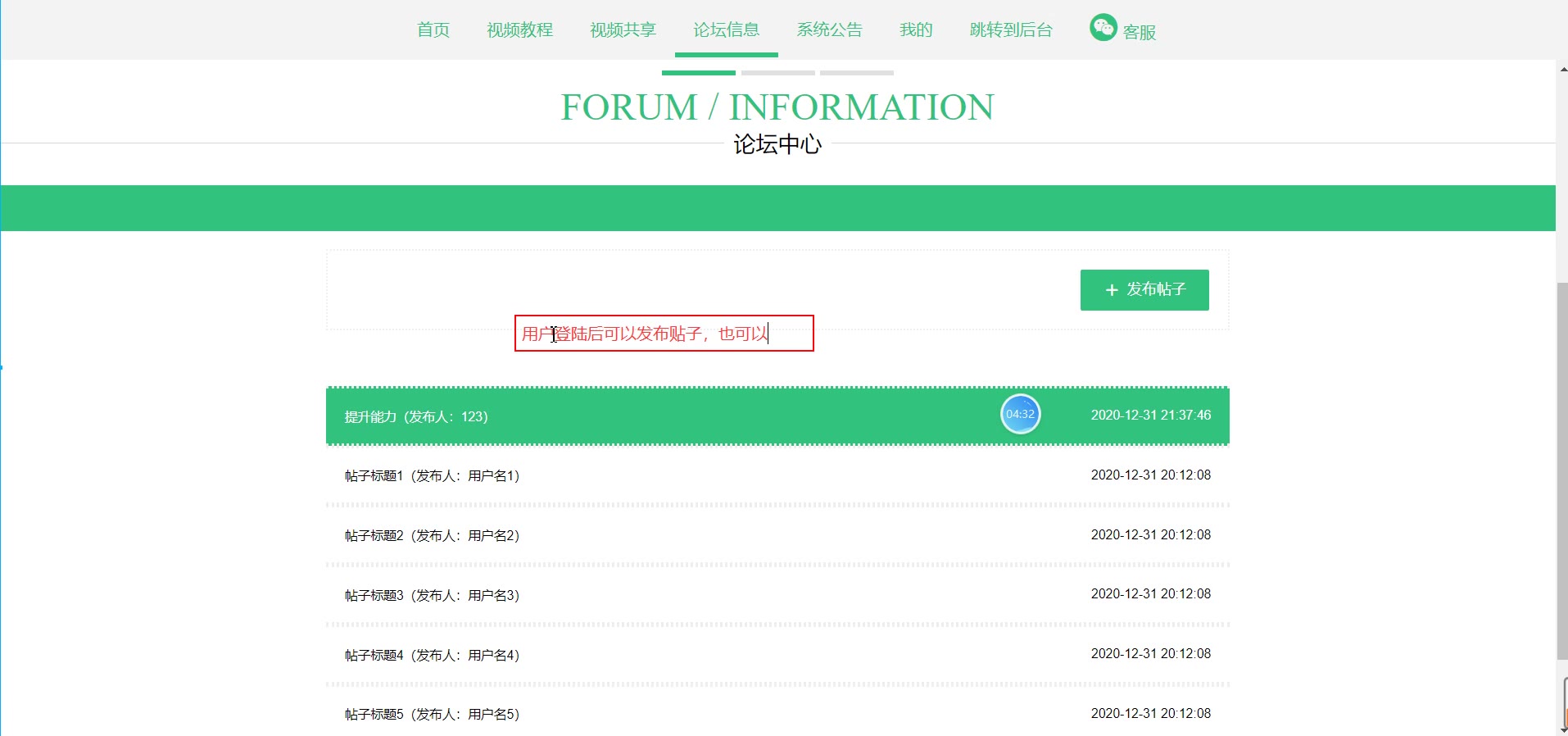Screen dimensions: 1568x736
Task: Click the red-bordered annotation text box
Action: click(664, 334)
